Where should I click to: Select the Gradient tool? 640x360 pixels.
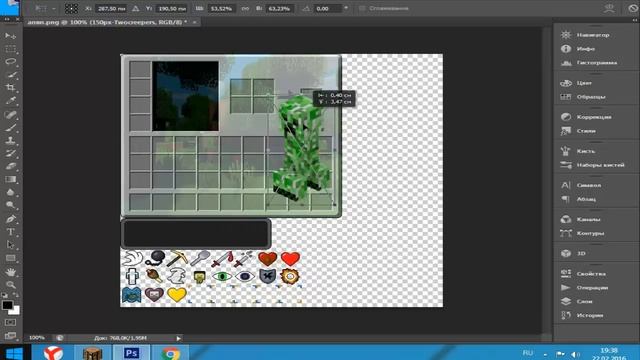tap(10, 179)
